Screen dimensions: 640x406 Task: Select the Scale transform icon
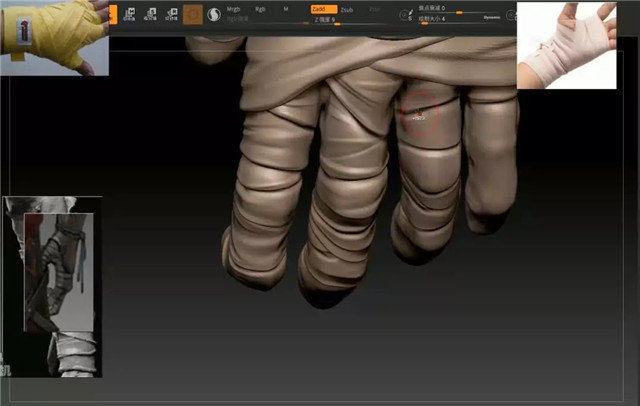tap(150, 14)
